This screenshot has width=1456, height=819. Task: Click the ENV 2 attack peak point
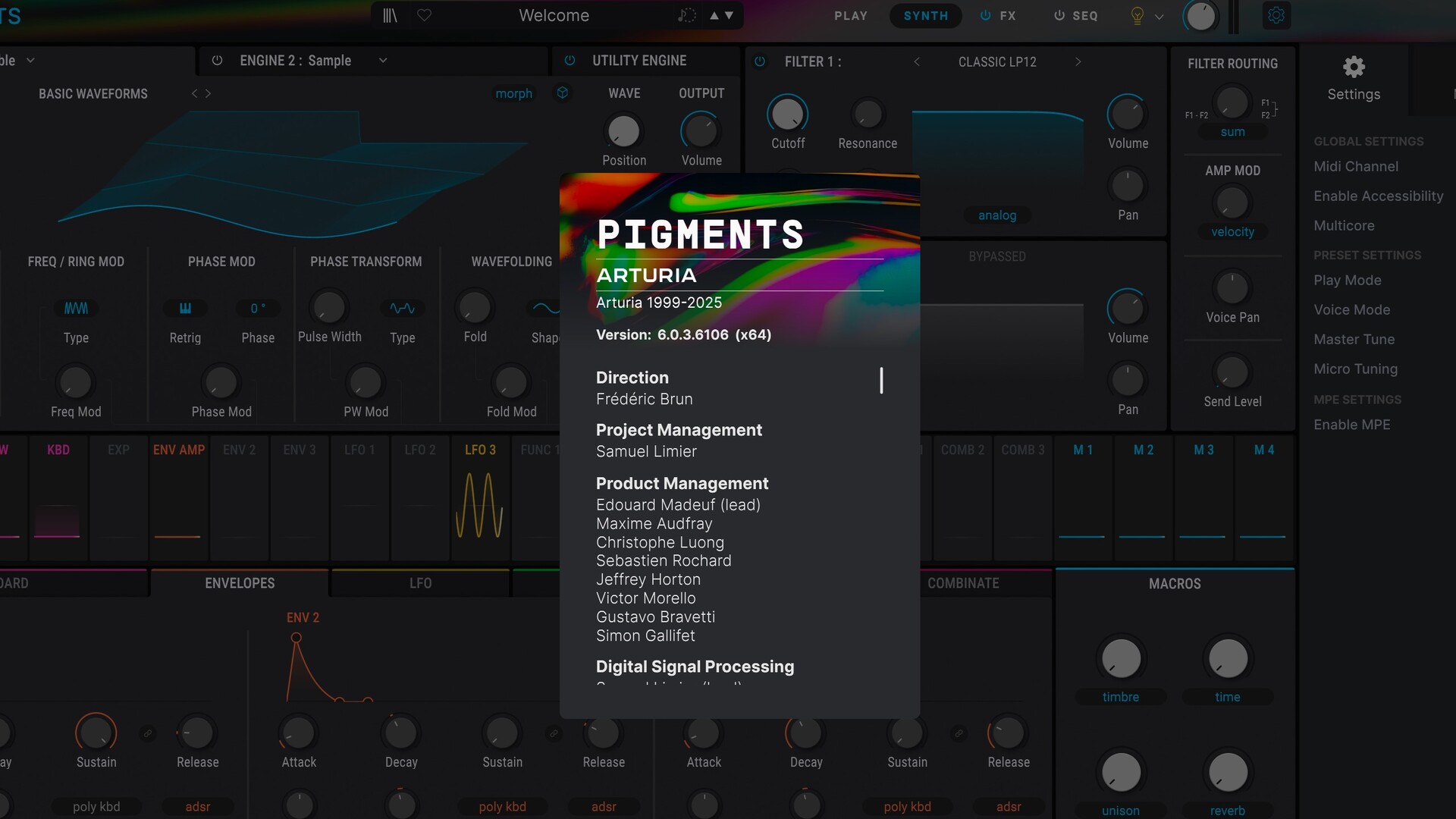[297, 638]
